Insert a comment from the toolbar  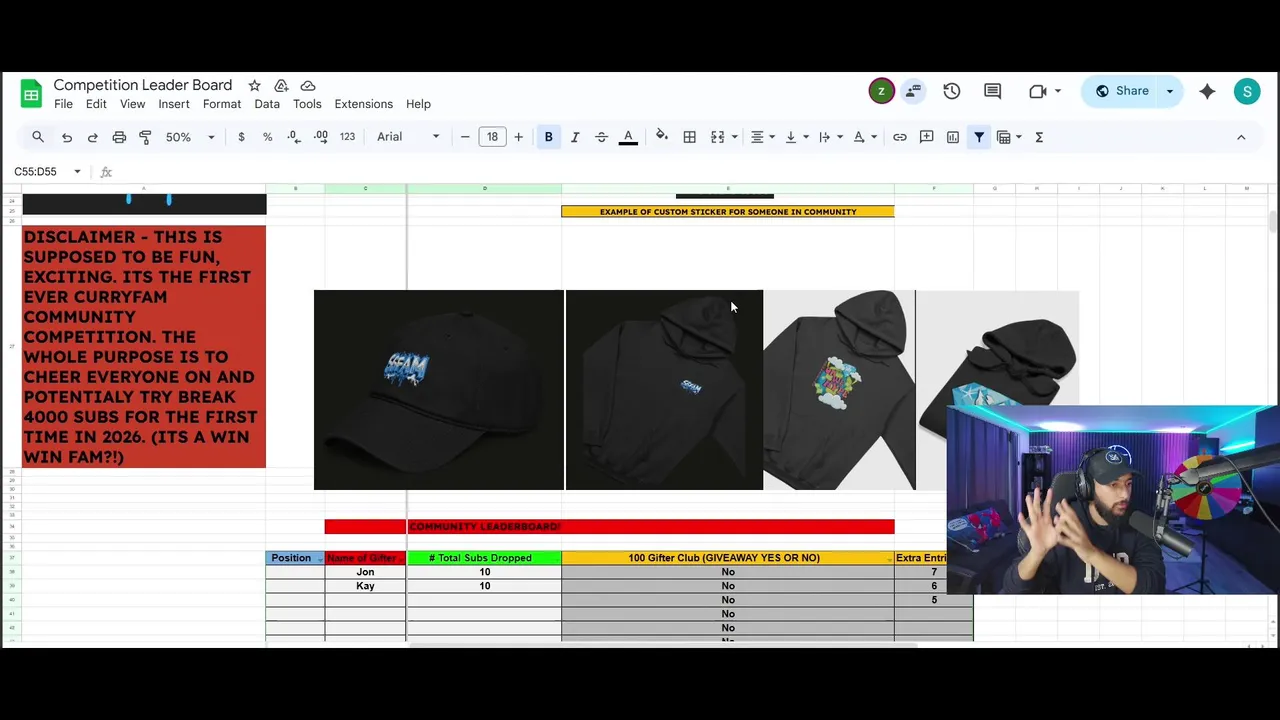tap(927, 137)
